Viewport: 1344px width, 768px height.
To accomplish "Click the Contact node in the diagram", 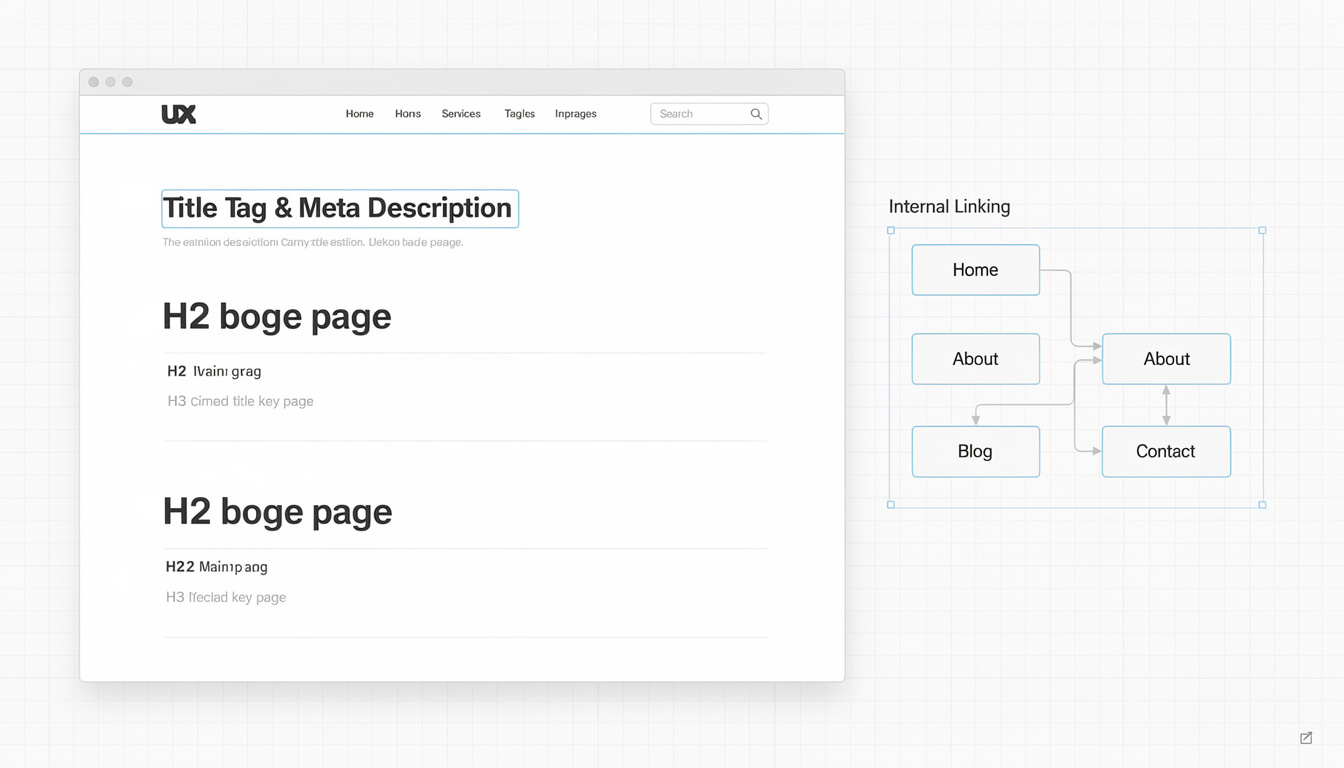I will [x=1166, y=451].
